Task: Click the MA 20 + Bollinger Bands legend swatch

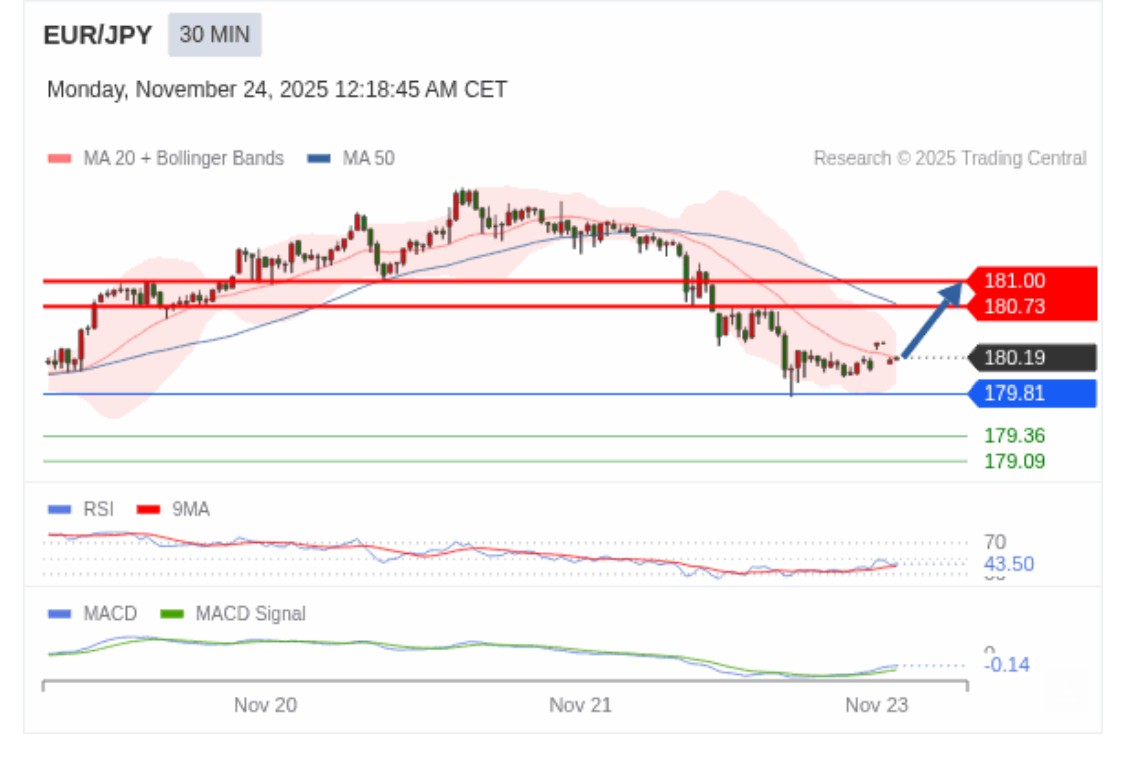Action: [x=60, y=159]
